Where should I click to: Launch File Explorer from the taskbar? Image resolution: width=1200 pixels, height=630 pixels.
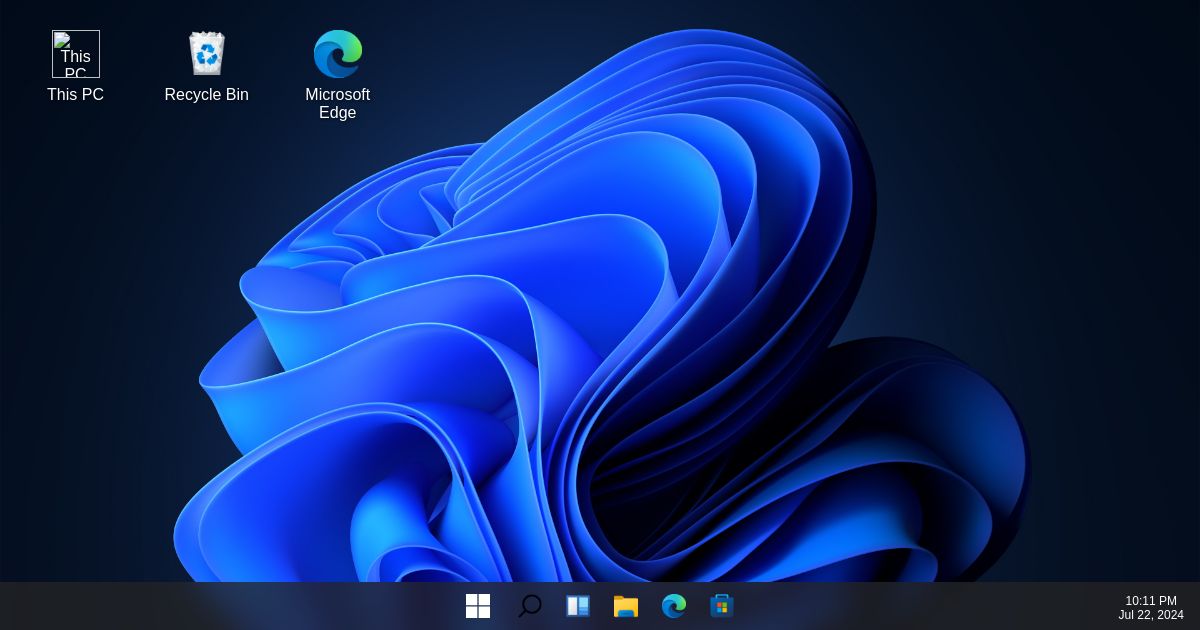tap(626, 605)
